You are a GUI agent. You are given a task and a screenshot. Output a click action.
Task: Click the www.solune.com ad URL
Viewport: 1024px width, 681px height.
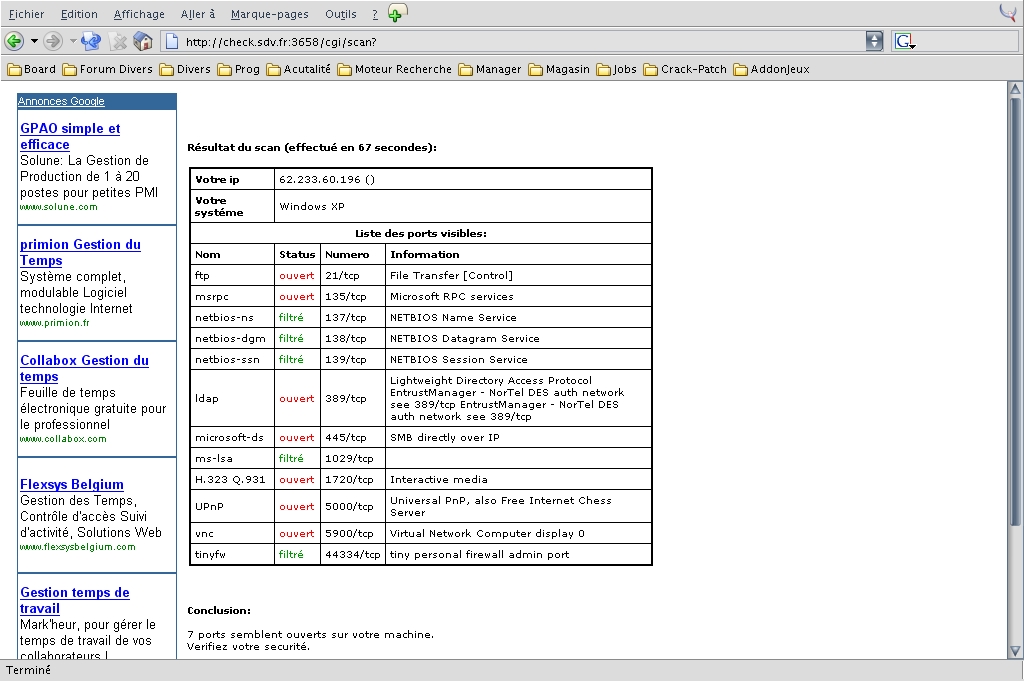coord(59,207)
